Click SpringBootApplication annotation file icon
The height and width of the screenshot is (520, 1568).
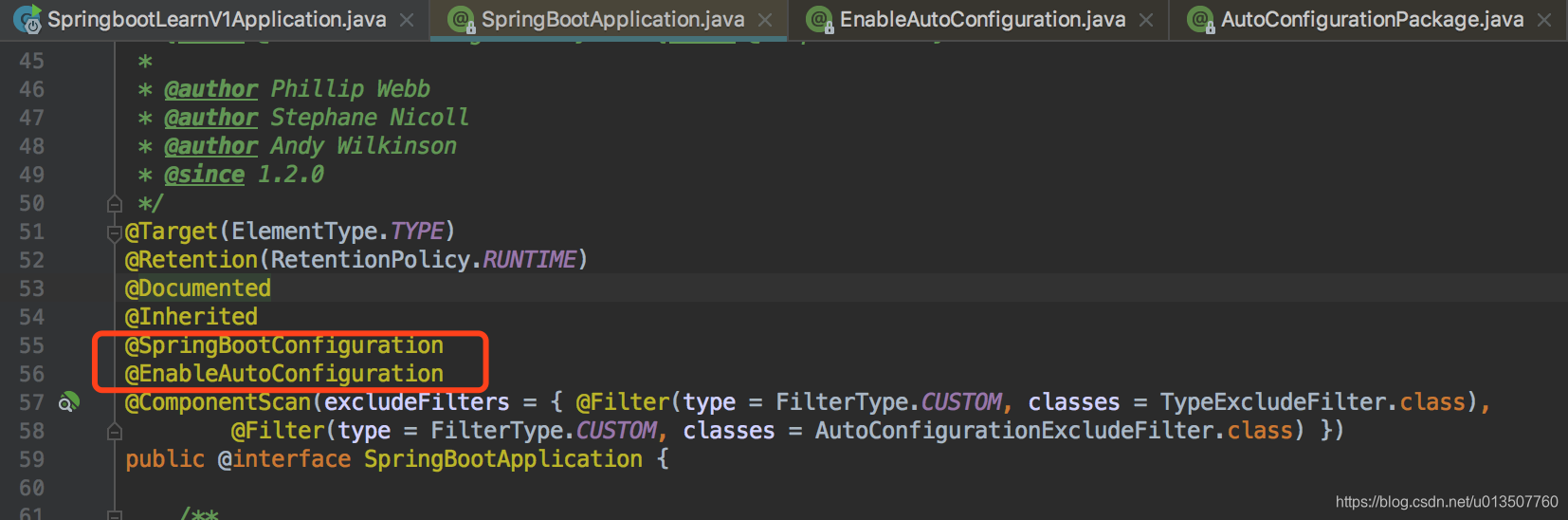click(x=461, y=19)
